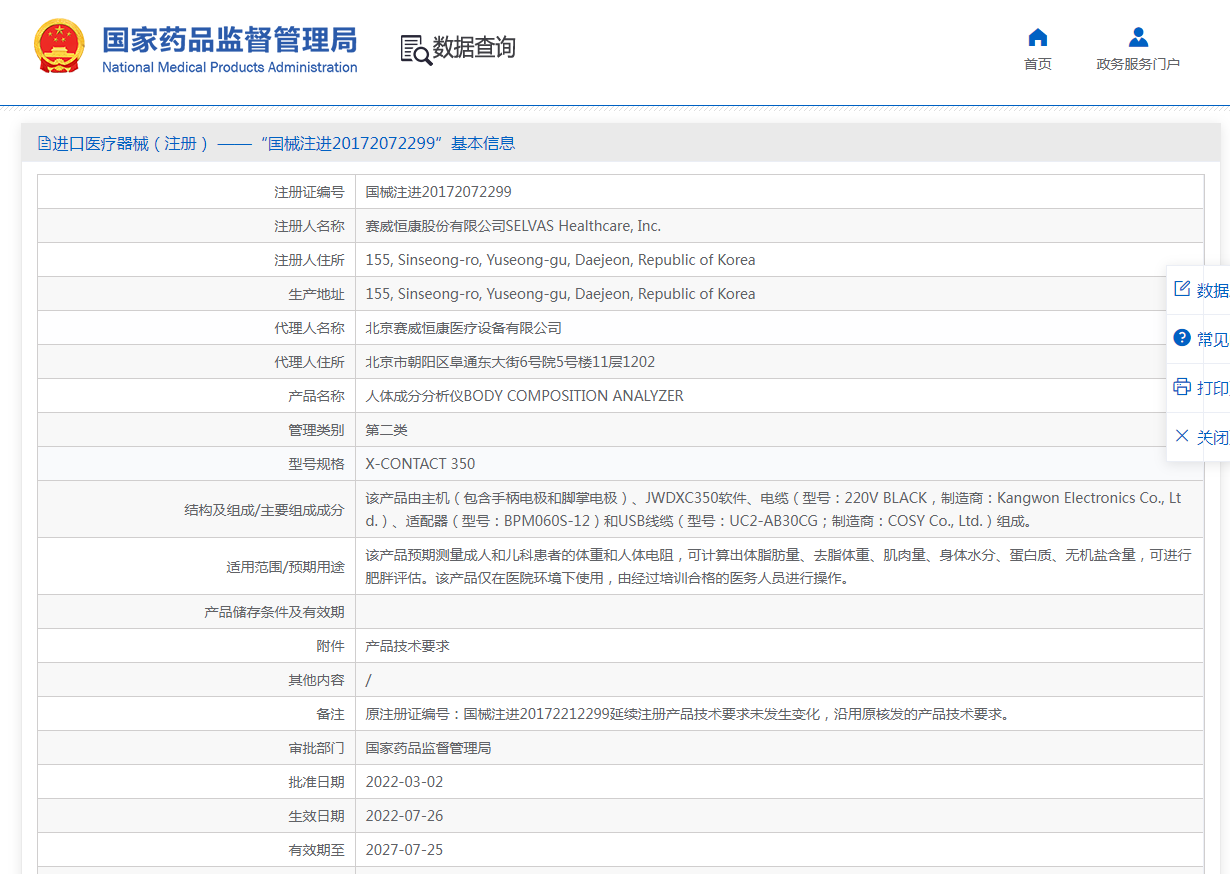Click the 产品技术要求 attachment value
The height and width of the screenshot is (874, 1230).
(x=408, y=646)
